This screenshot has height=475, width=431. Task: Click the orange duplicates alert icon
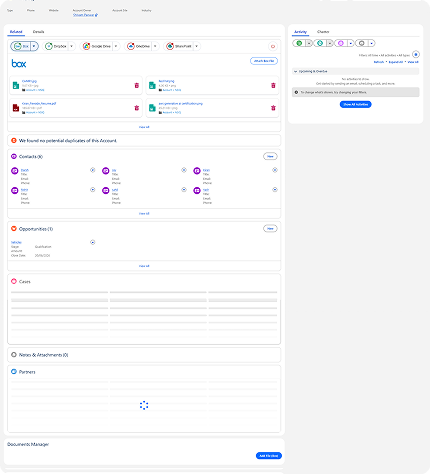(14, 141)
